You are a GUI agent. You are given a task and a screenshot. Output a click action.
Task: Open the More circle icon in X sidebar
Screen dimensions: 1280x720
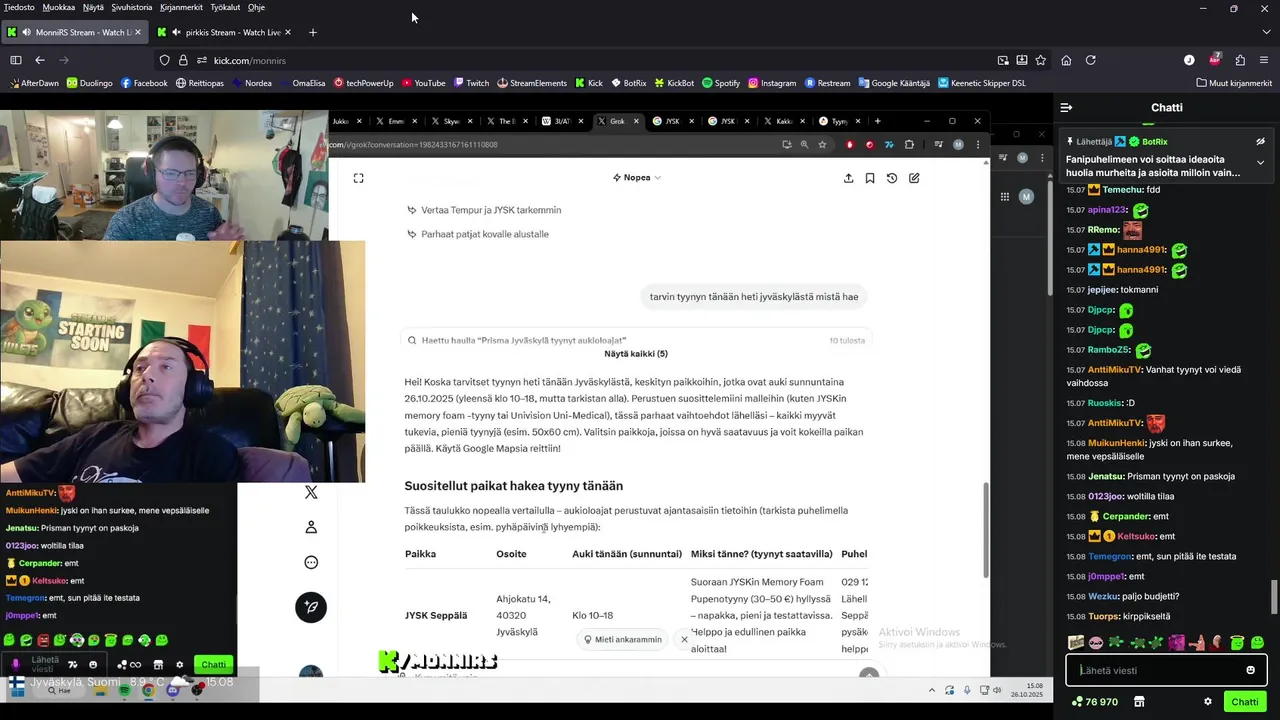(311, 562)
